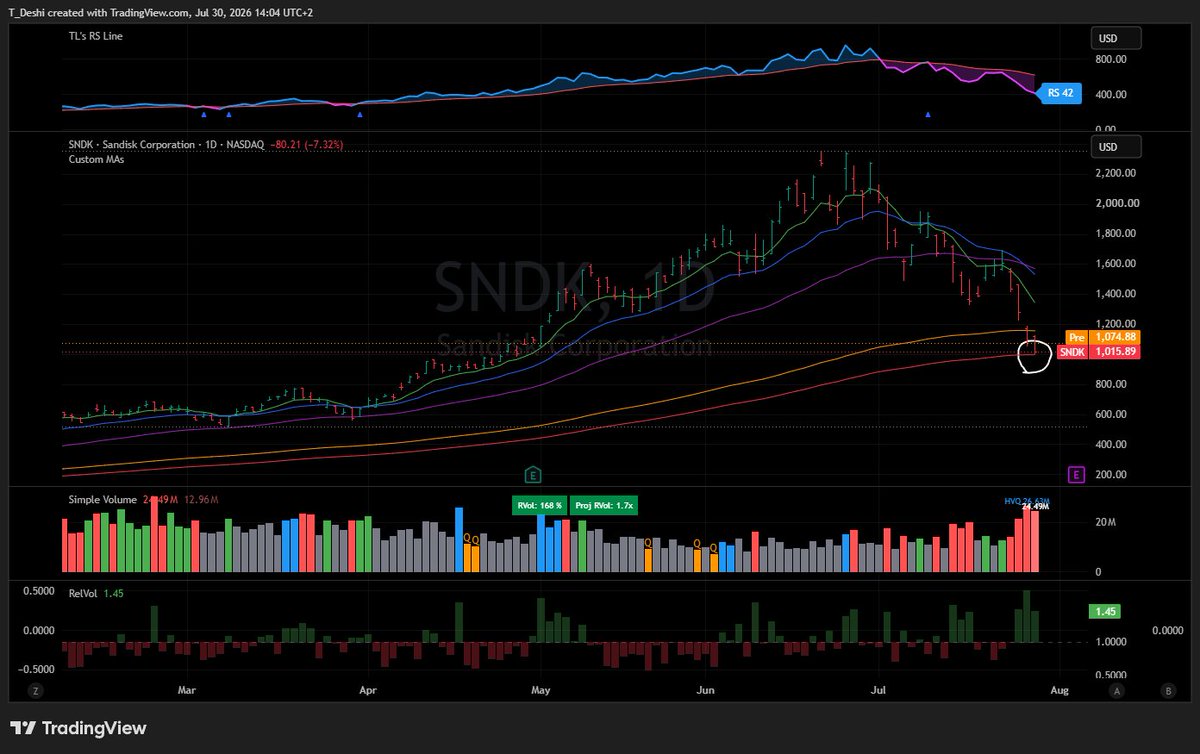
Task: Select the TL's RS Line indicator title
Action: (95, 36)
